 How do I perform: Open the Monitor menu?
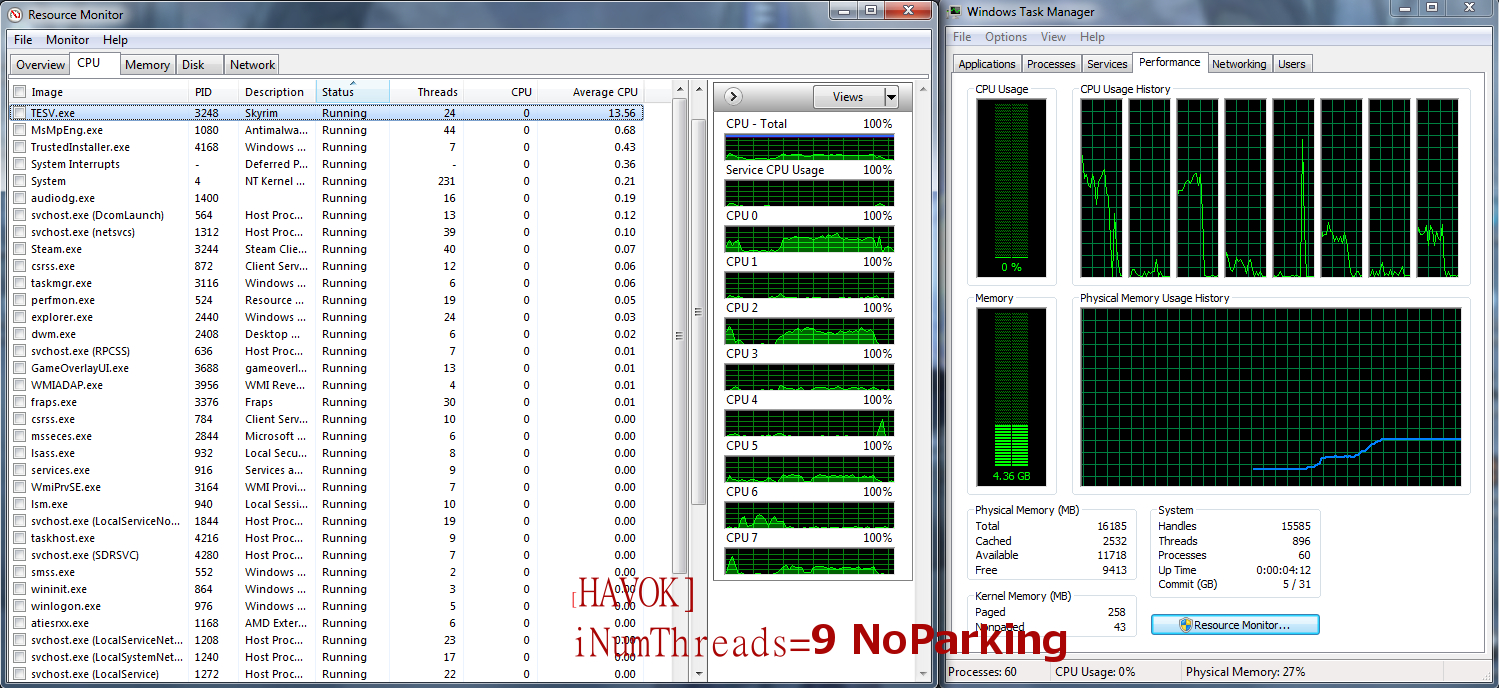(68, 40)
